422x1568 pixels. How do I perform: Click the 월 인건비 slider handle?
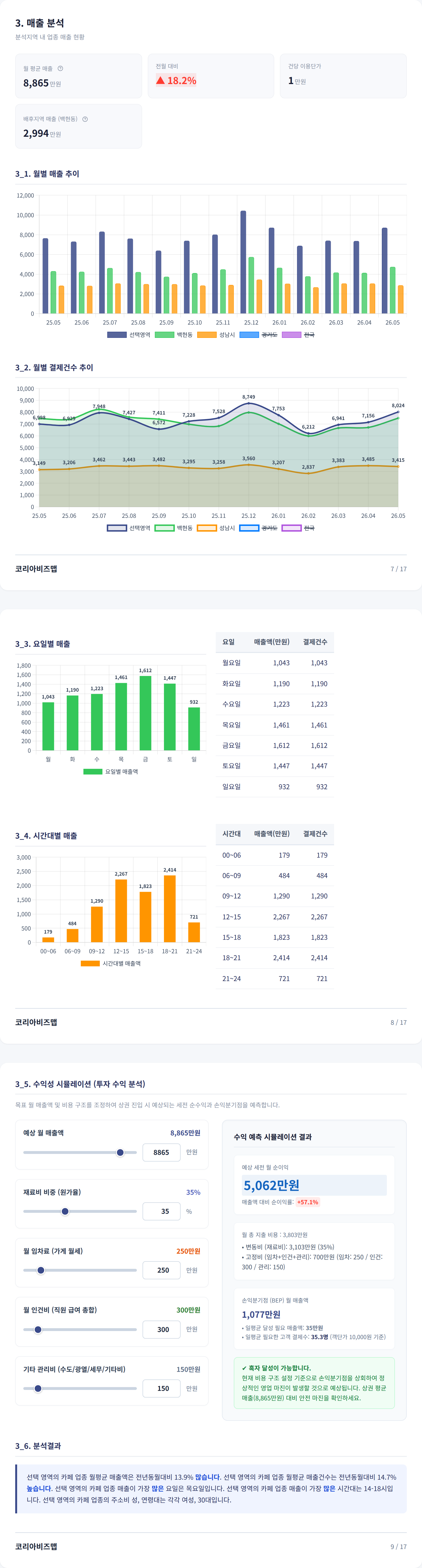tap(38, 1329)
